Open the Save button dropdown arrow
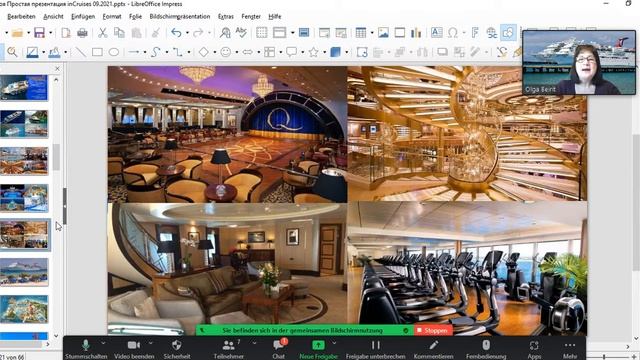 coord(51,33)
